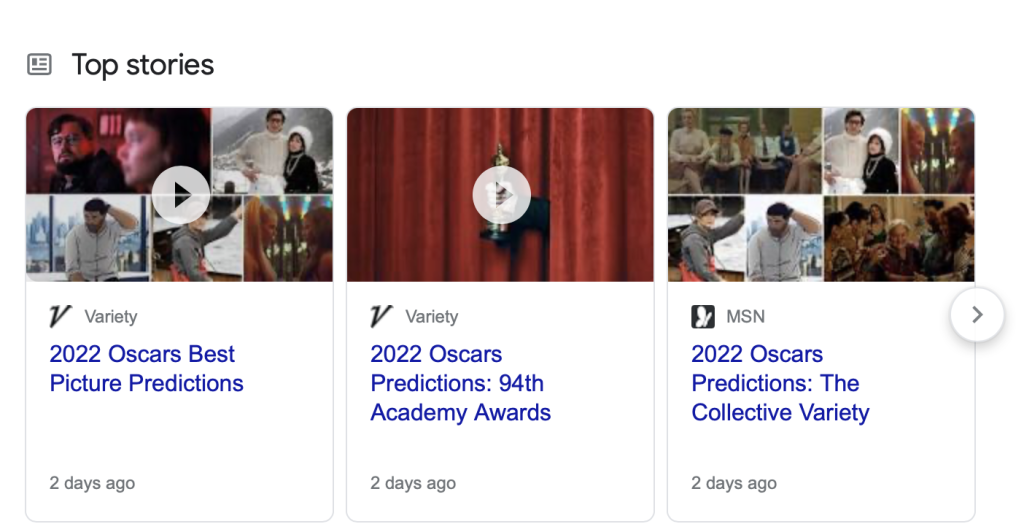The width and height of the screenshot is (1024, 524).
Task: Play the Best Picture Predictions video
Action: (x=181, y=195)
